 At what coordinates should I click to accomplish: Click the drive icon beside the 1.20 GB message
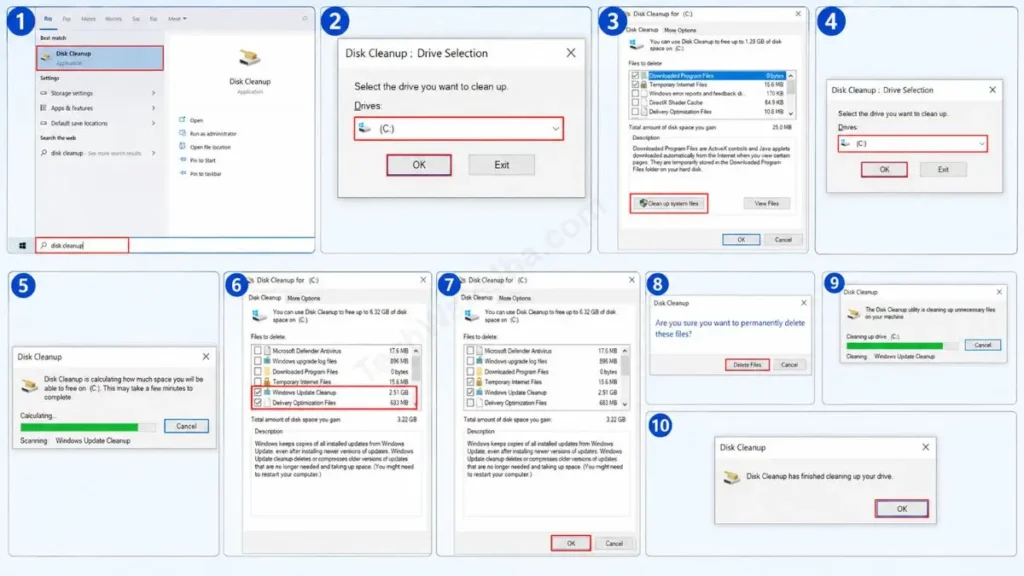[x=635, y=44]
